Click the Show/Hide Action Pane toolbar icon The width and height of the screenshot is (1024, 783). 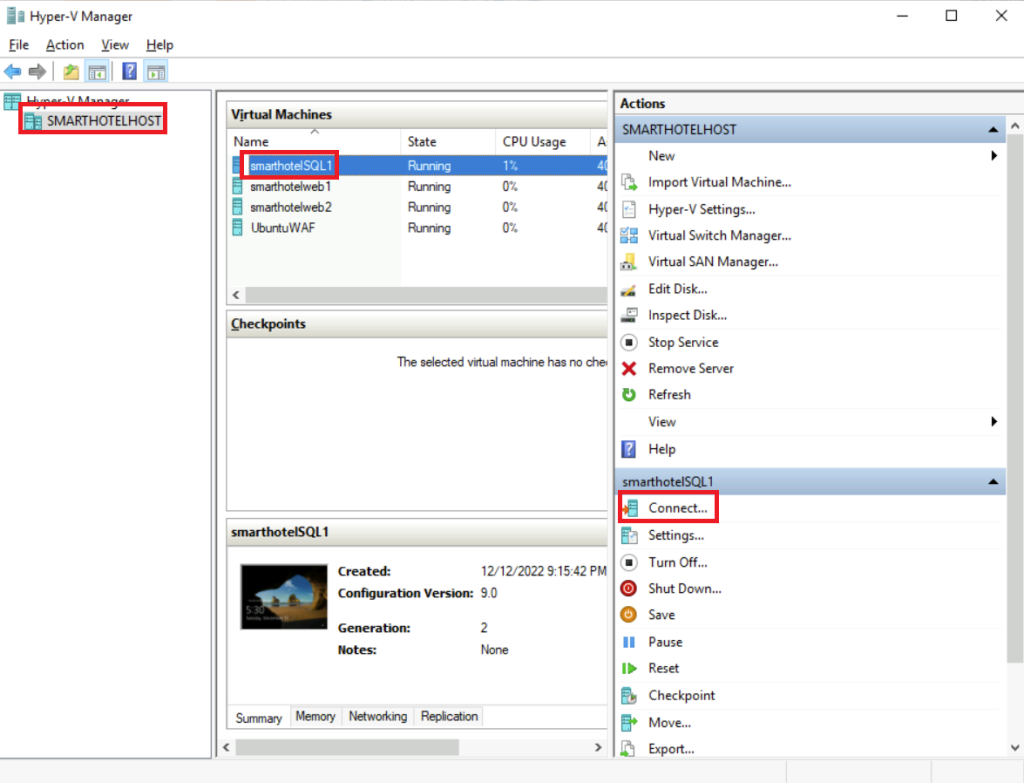coord(156,72)
